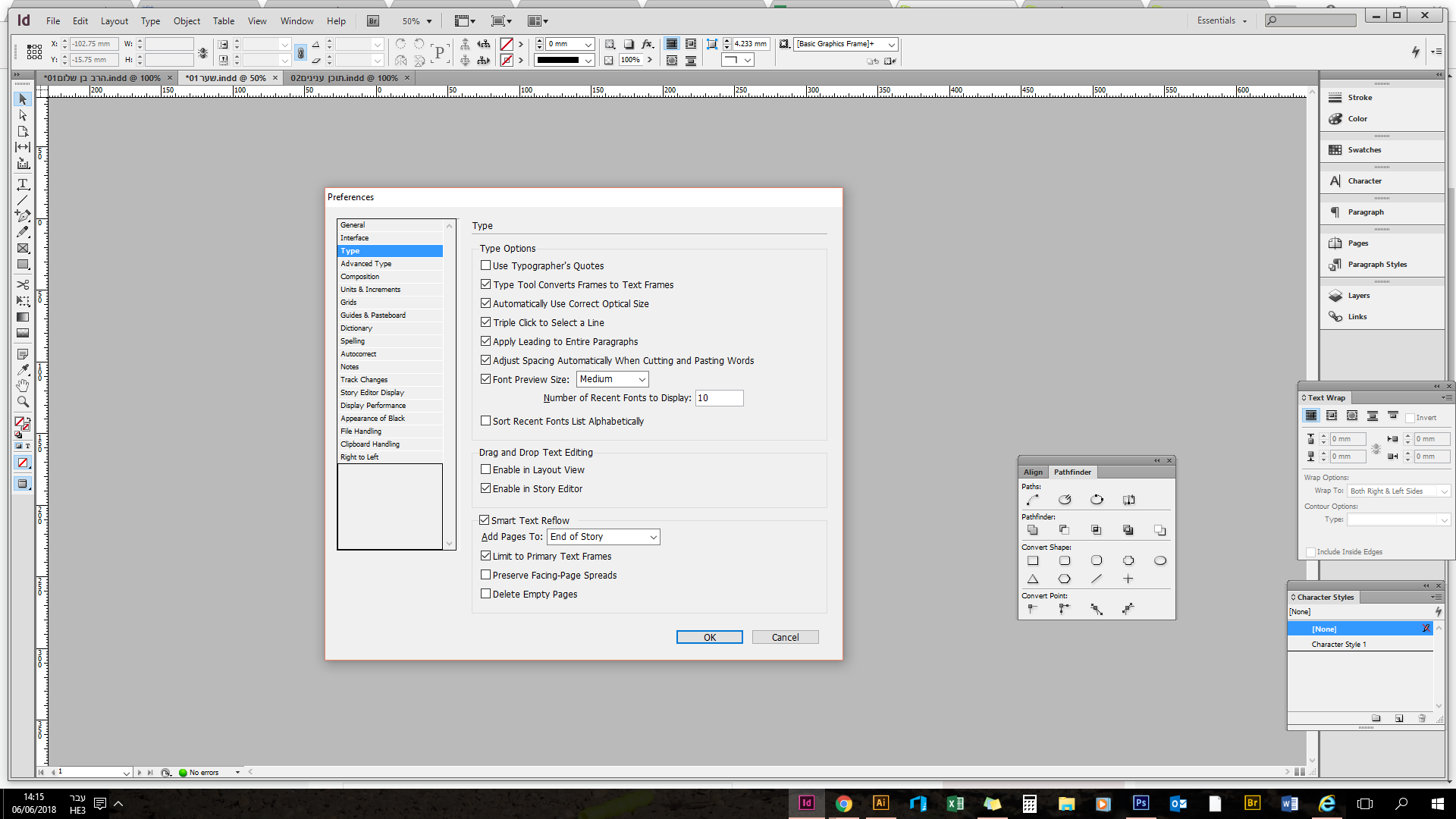Enable Delete Empty Pages

tap(485, 594)
